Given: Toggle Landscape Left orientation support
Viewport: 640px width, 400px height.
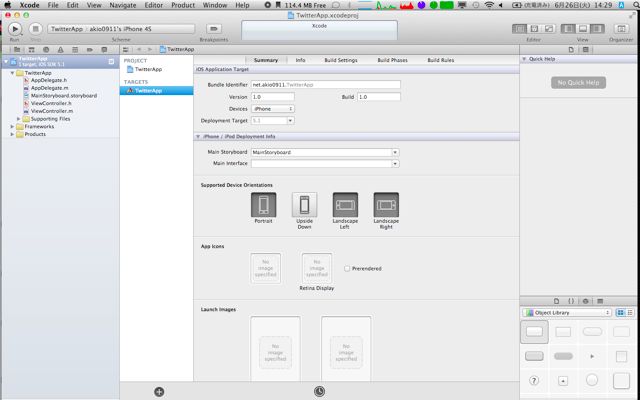Looking at the screenshot, I should [x=345, y=205].
